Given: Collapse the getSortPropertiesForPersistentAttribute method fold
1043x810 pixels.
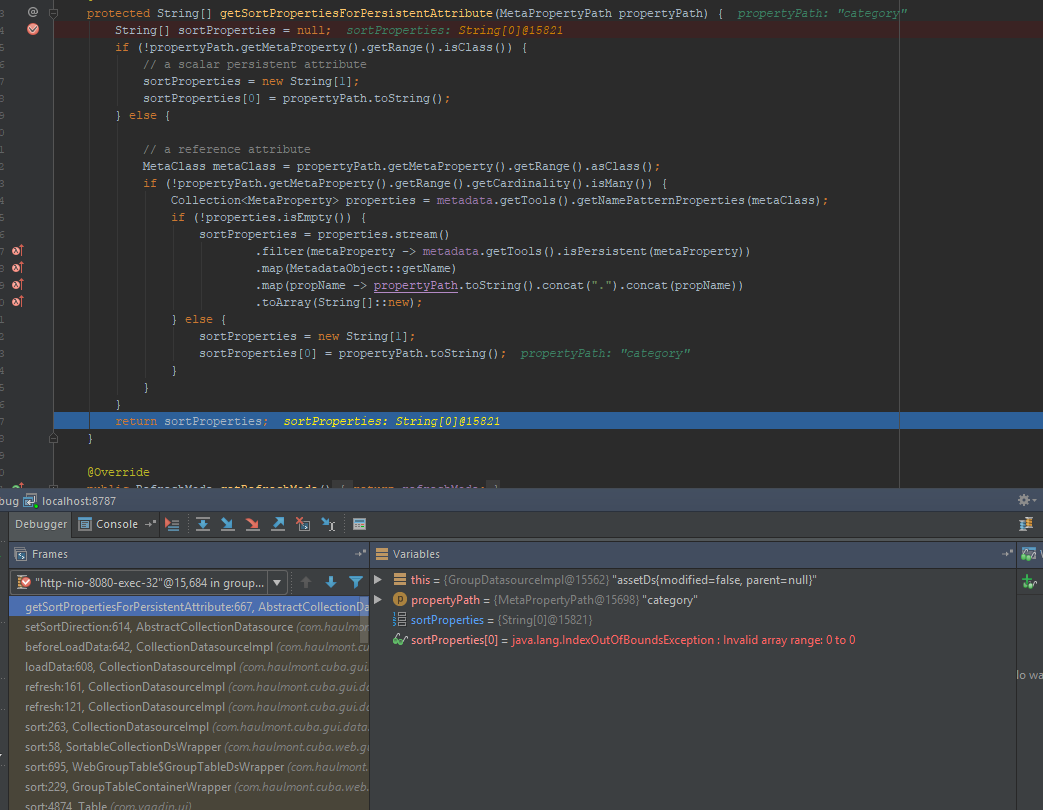Looking at the screenshot, I should click(x=54, y=13).
